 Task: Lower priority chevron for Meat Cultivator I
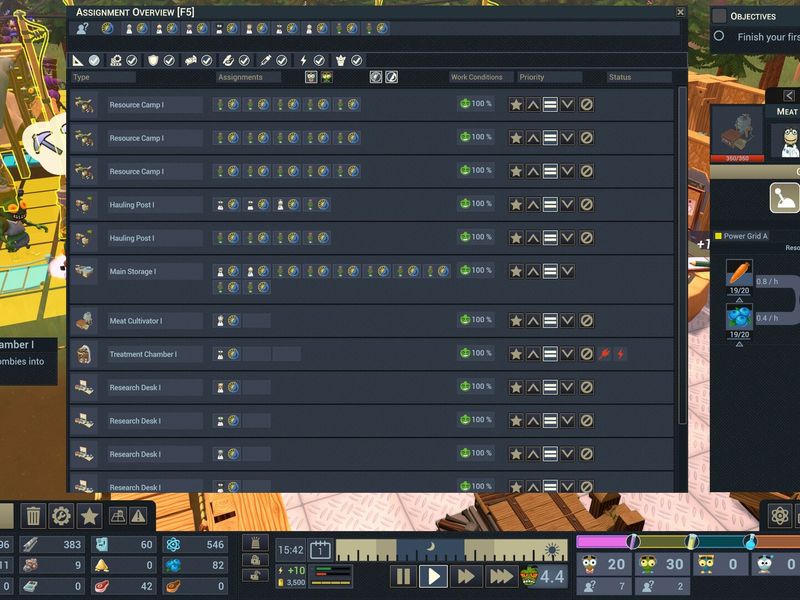tap(567, 321)
